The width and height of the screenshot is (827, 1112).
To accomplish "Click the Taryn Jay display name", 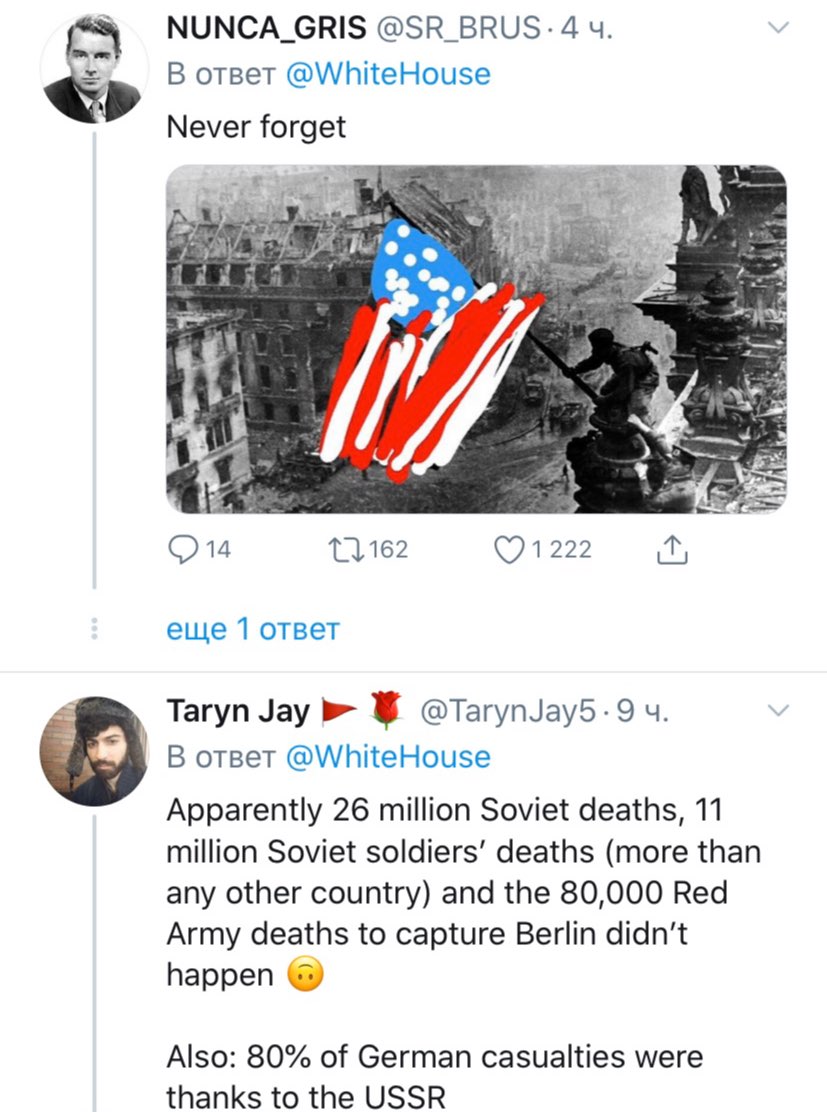I will coord(237,712).
